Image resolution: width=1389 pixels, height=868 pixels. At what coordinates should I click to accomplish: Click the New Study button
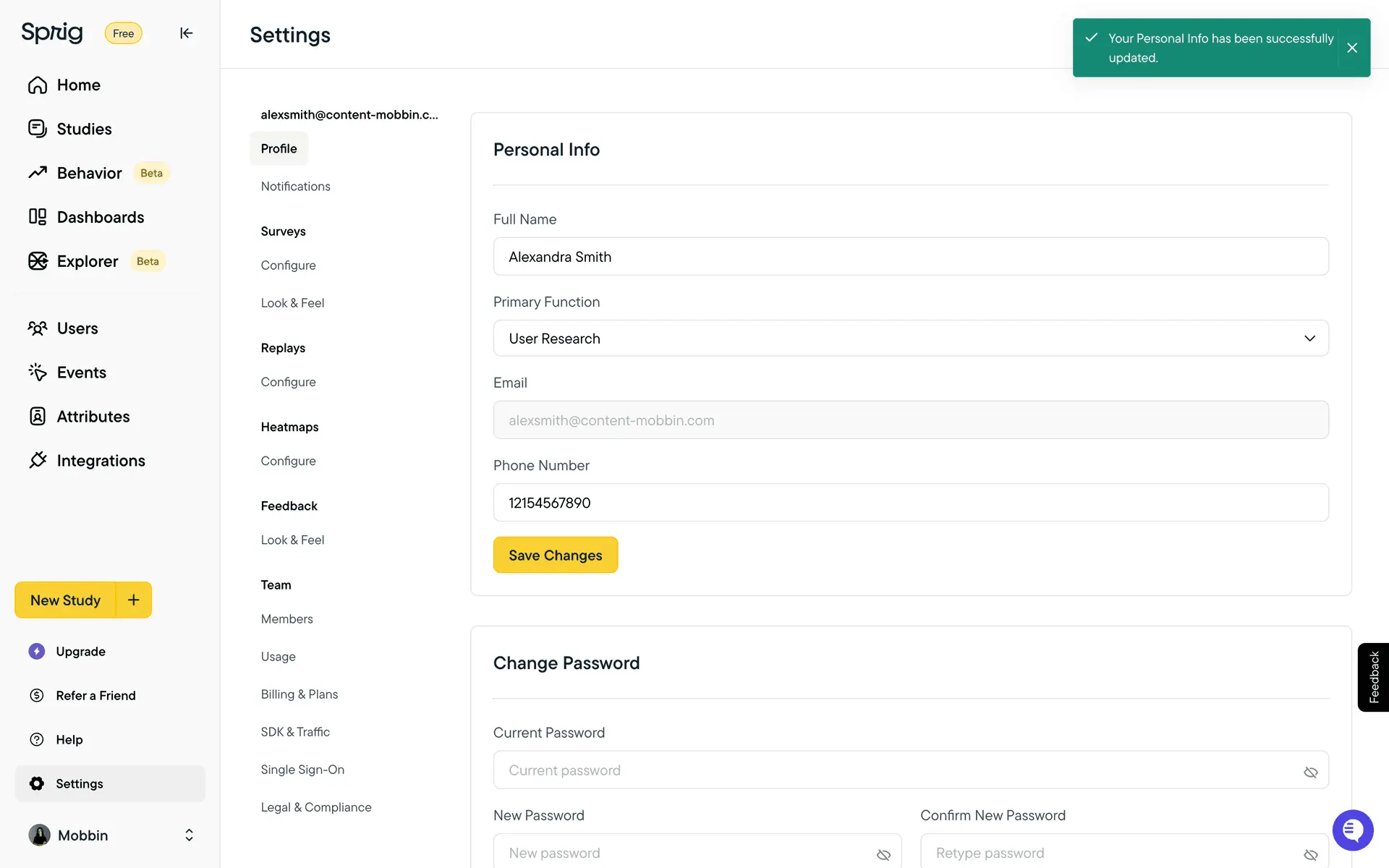pyautogui.click(x=65, y=600)
